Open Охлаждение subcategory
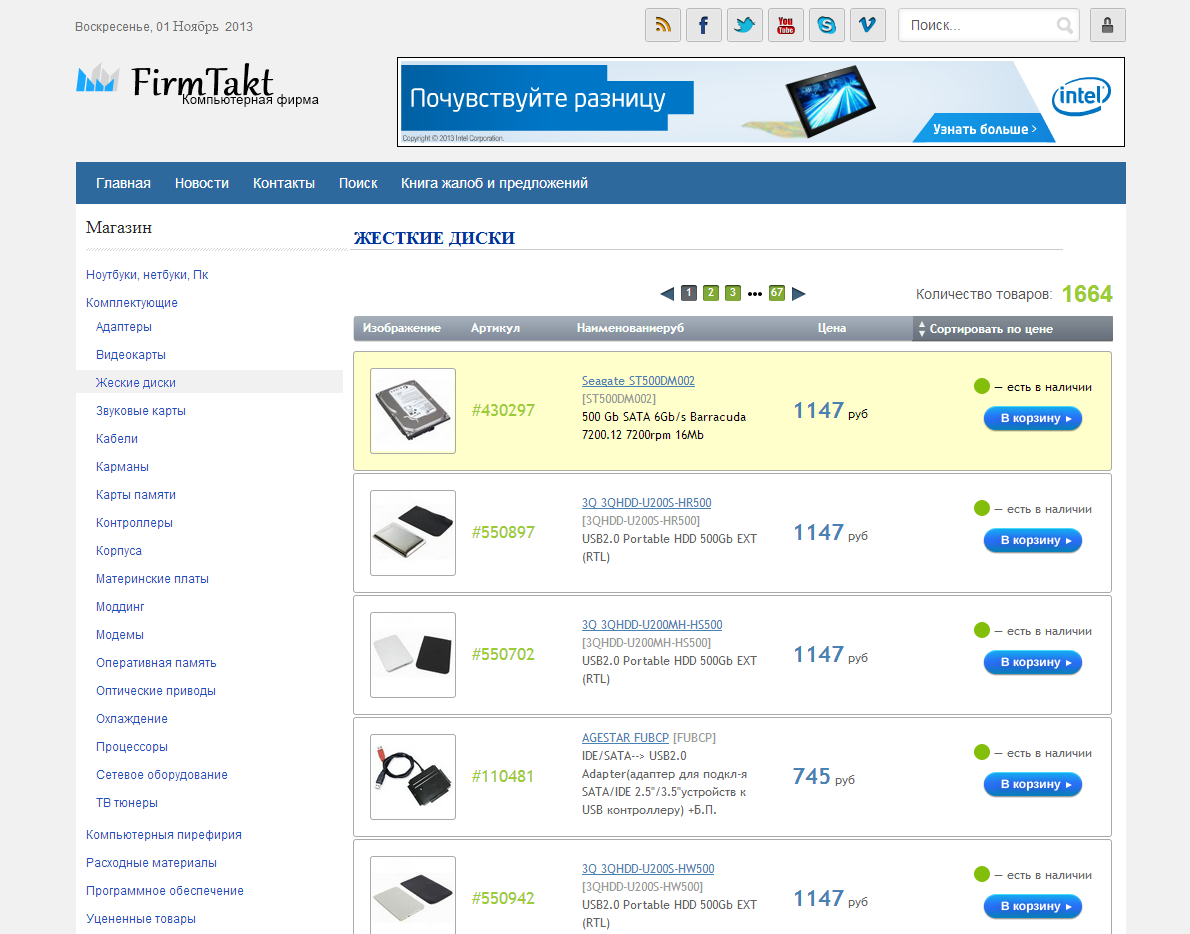The height and width of the screenshot is (934, 1190). coord(131,719)
